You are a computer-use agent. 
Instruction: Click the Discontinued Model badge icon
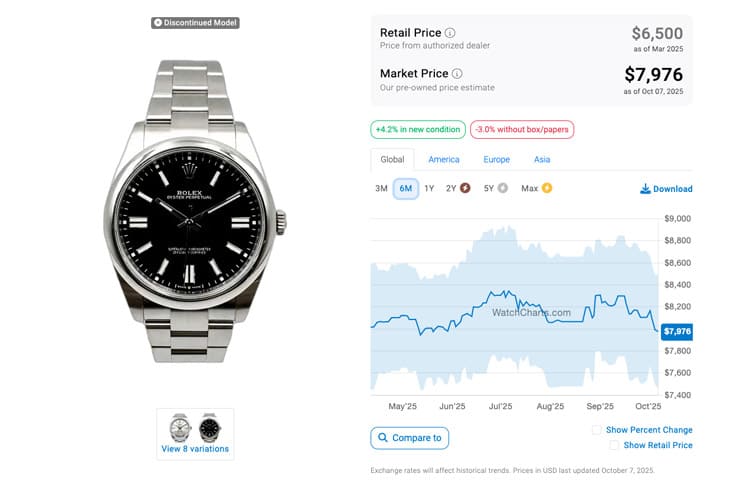coord(158,22)
